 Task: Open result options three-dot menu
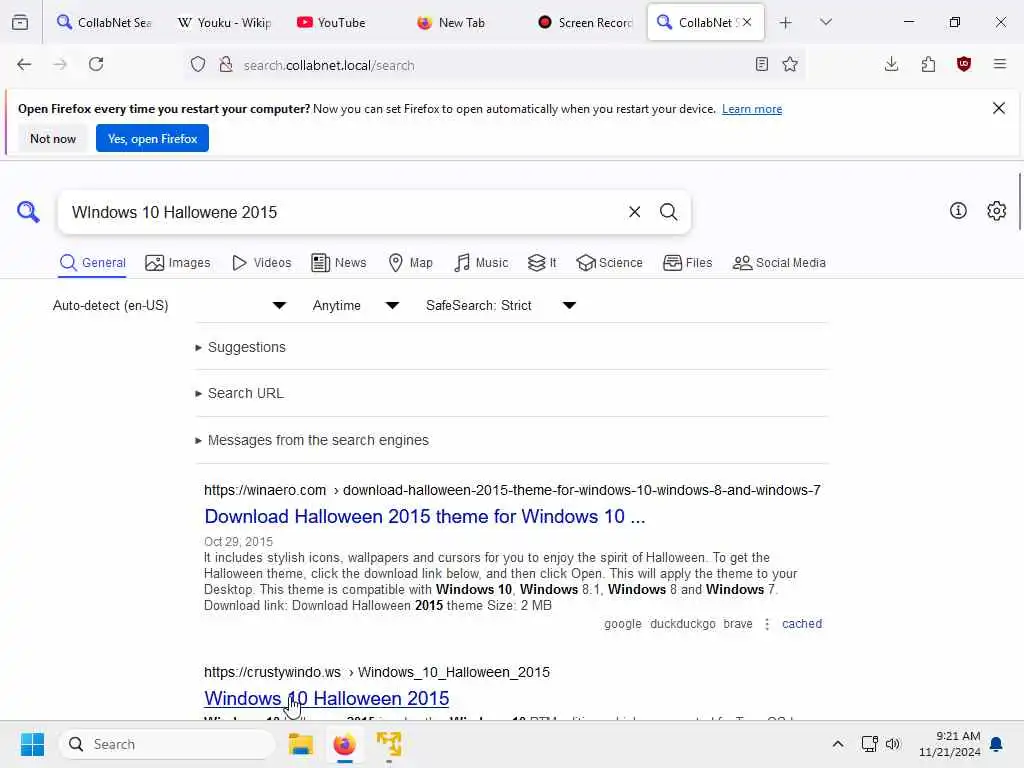[767, 624]
